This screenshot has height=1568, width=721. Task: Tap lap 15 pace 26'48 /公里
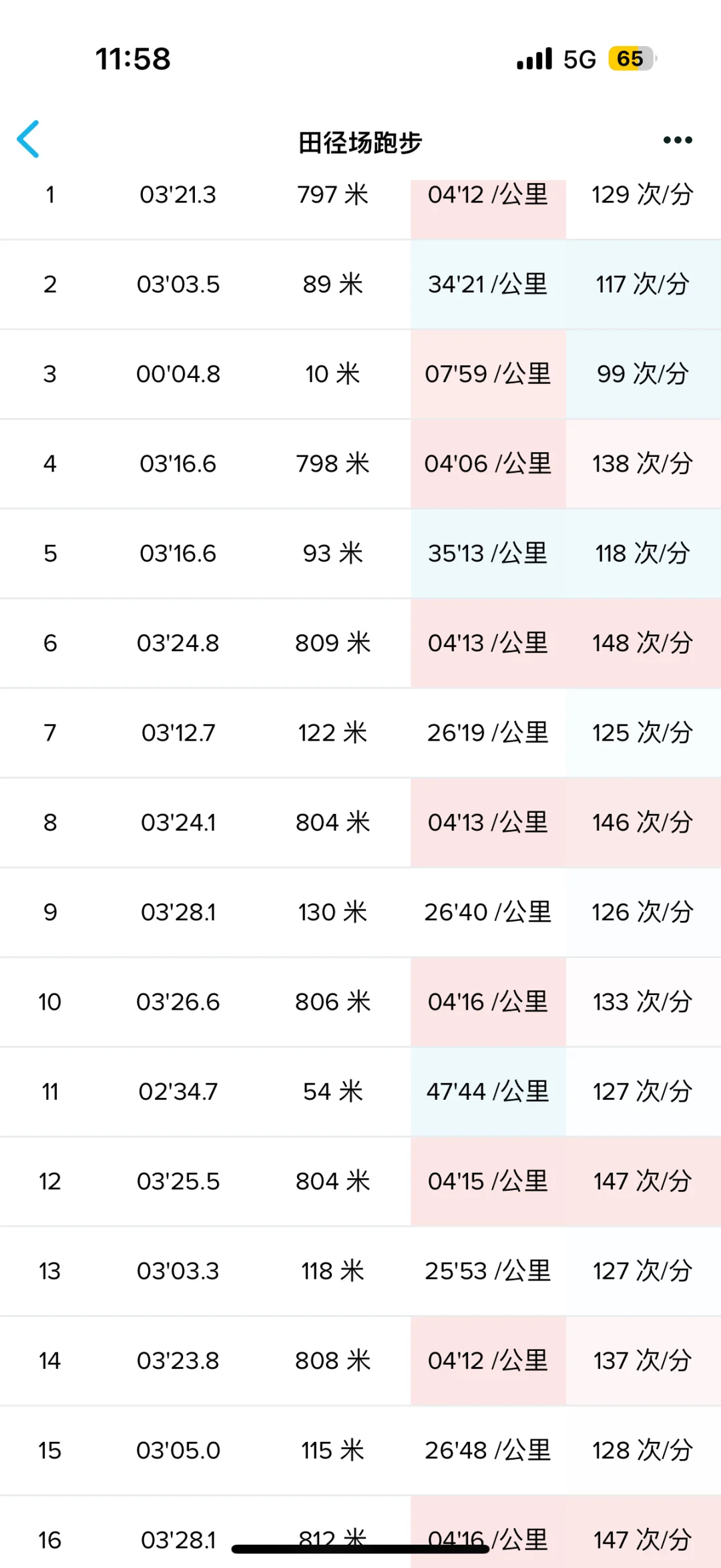488,1450
